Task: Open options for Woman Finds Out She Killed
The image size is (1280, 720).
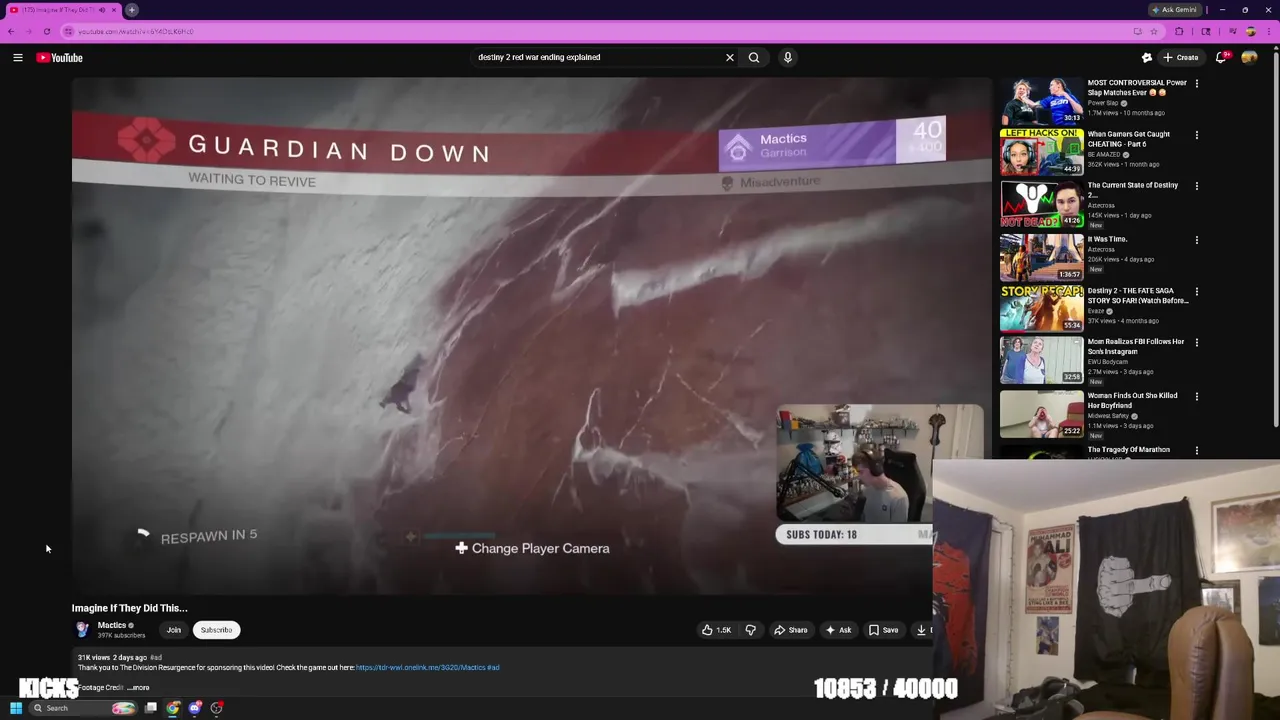Action: coord(1196,397)
